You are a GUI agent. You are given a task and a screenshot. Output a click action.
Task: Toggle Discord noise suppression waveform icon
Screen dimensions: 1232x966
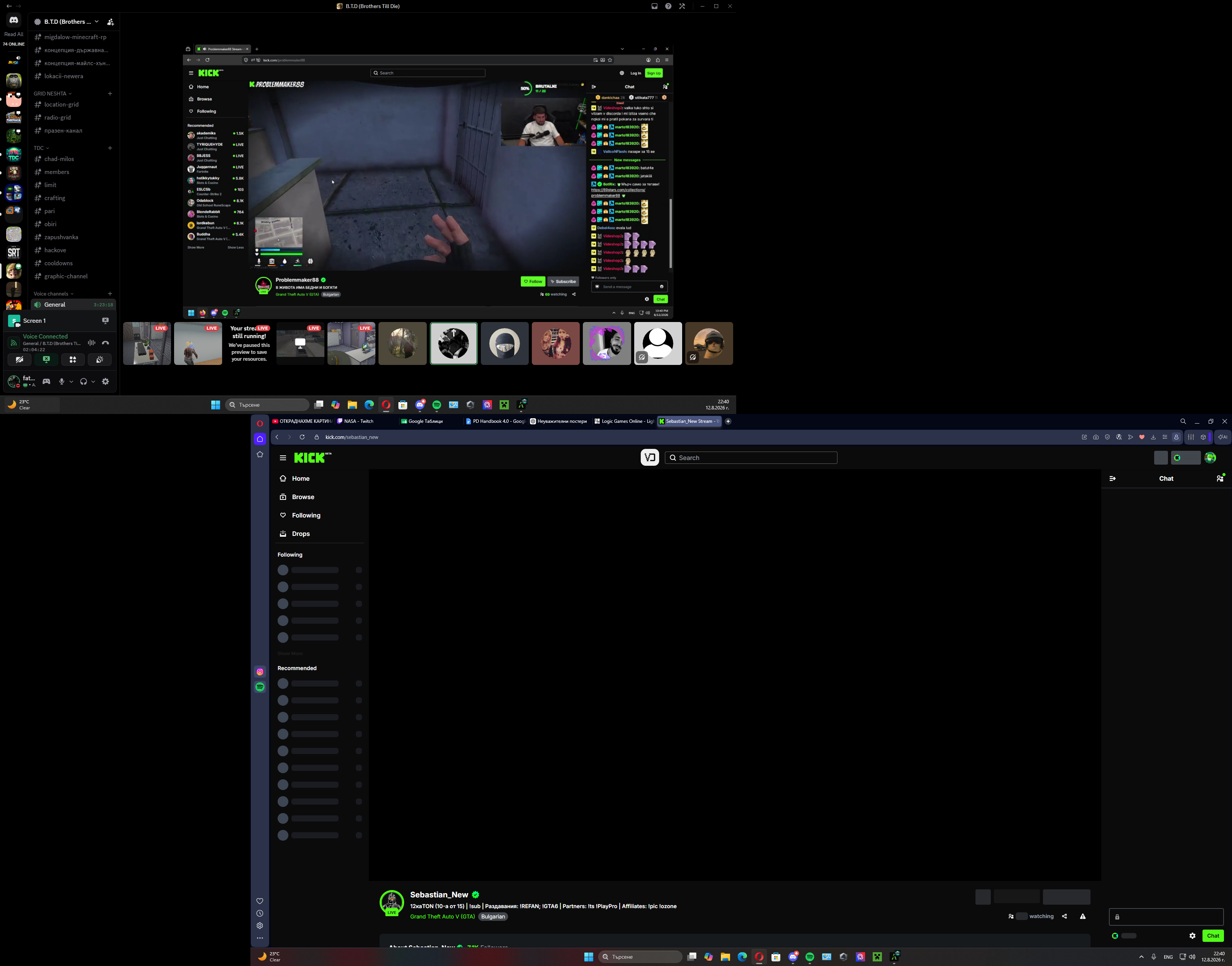coord(92,343)
